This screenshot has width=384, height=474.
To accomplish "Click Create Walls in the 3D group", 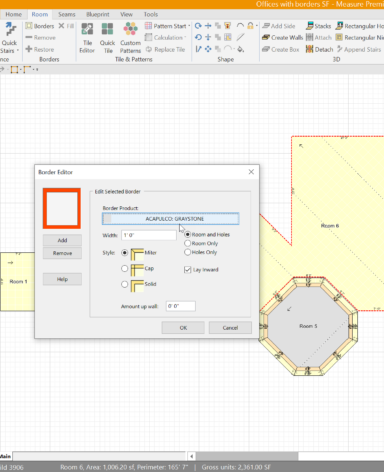I will (282, 38).
